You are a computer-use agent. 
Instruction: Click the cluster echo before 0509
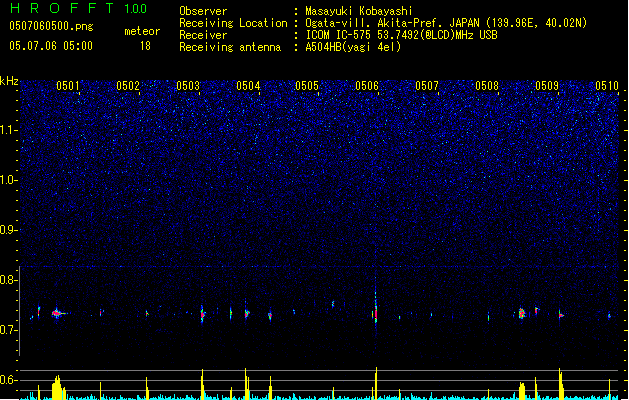click(521, 313)
